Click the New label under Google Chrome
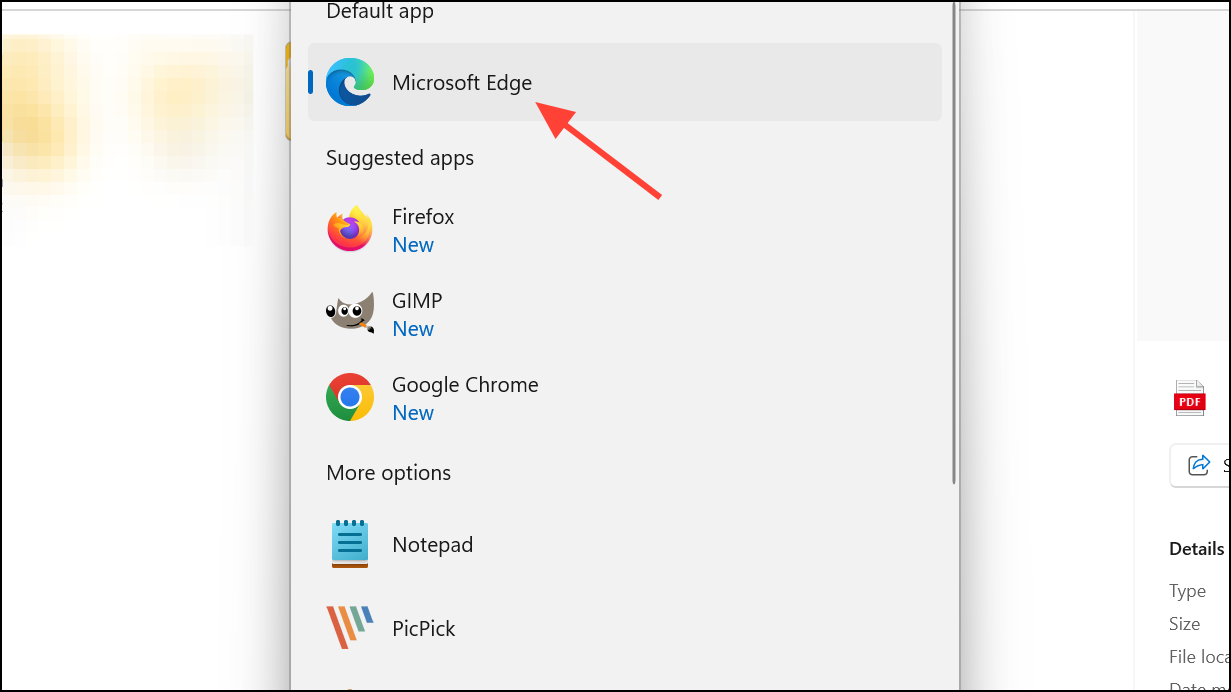Screen dimensions: 1231x692 (x=413, y=413)
